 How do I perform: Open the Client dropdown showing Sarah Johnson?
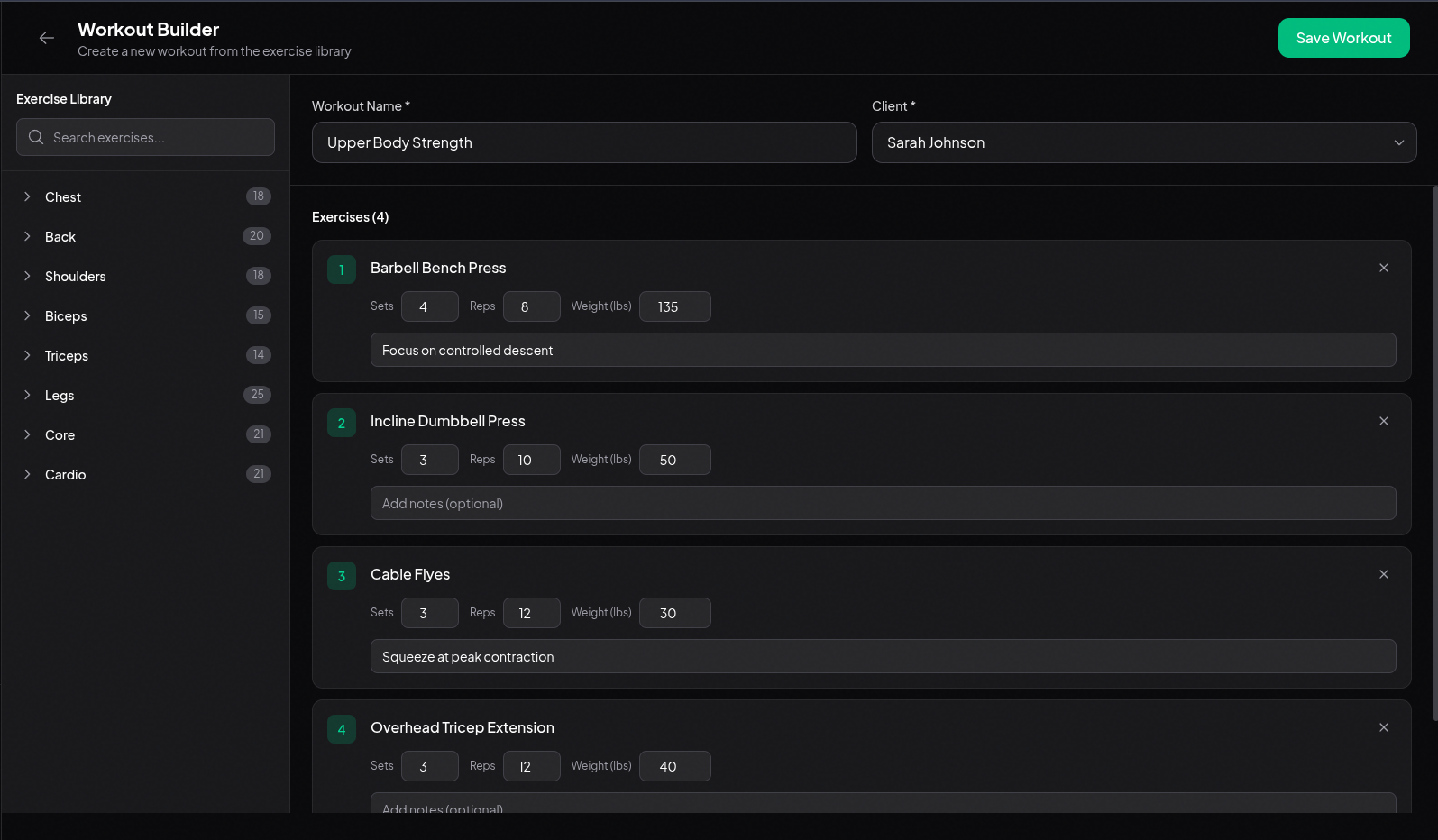1144,142
